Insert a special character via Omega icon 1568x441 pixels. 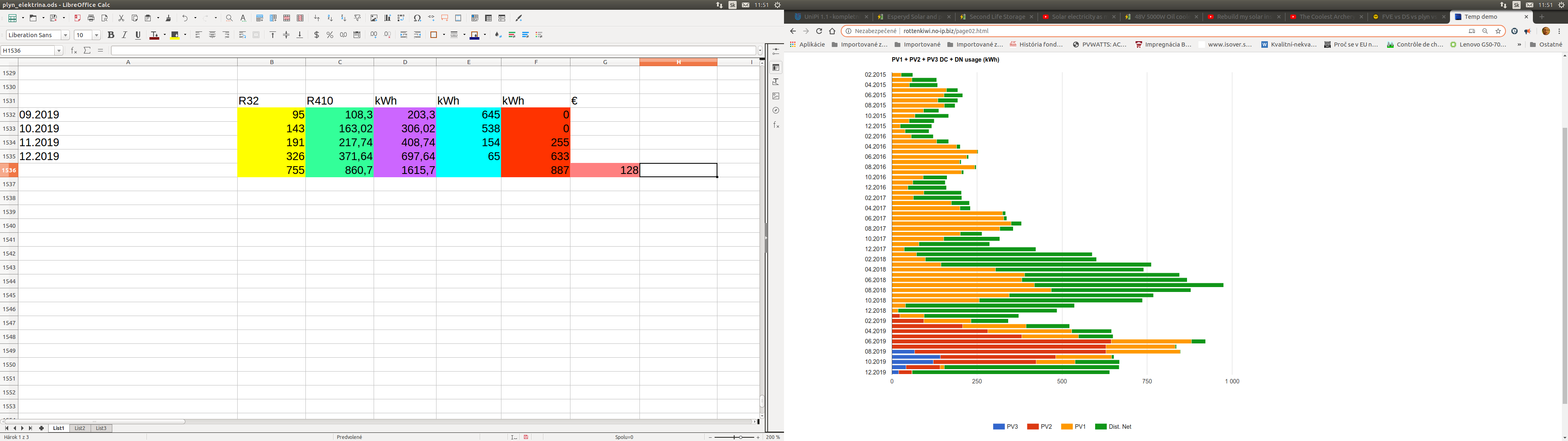click(x=417, y=18)
